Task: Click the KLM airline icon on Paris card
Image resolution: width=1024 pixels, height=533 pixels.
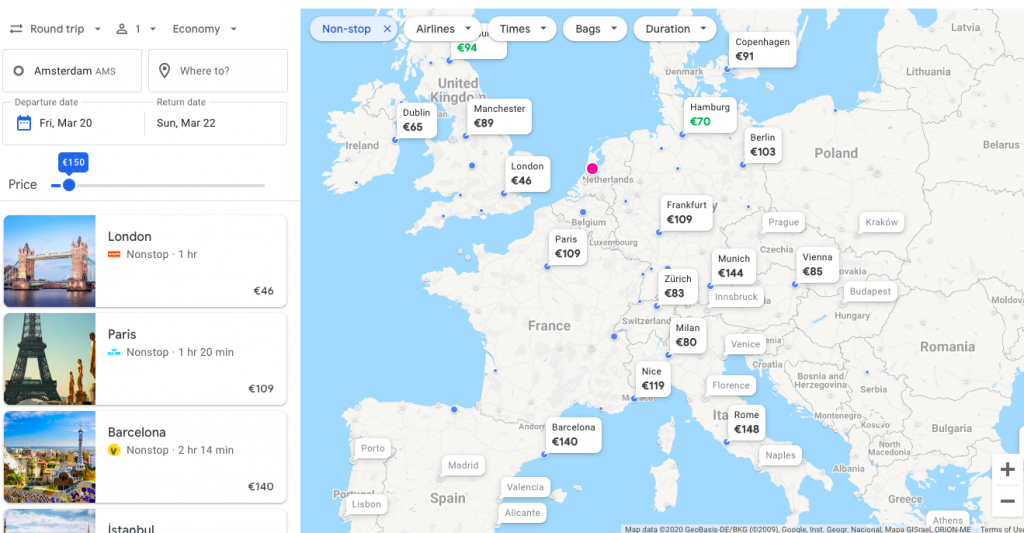Action: click(114, 352)
